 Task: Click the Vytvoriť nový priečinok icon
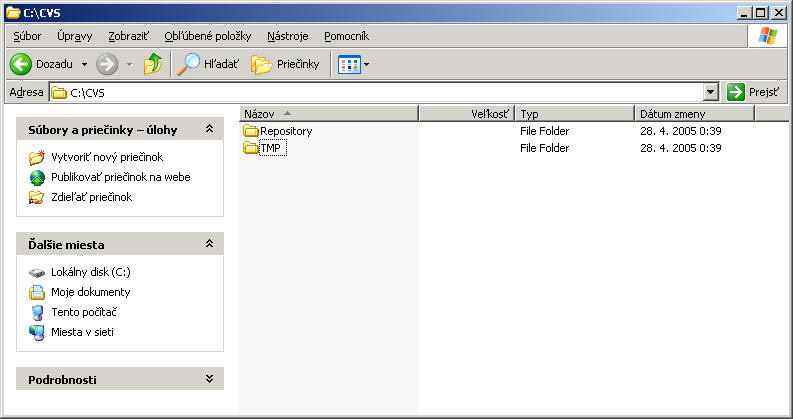[37, 157]
